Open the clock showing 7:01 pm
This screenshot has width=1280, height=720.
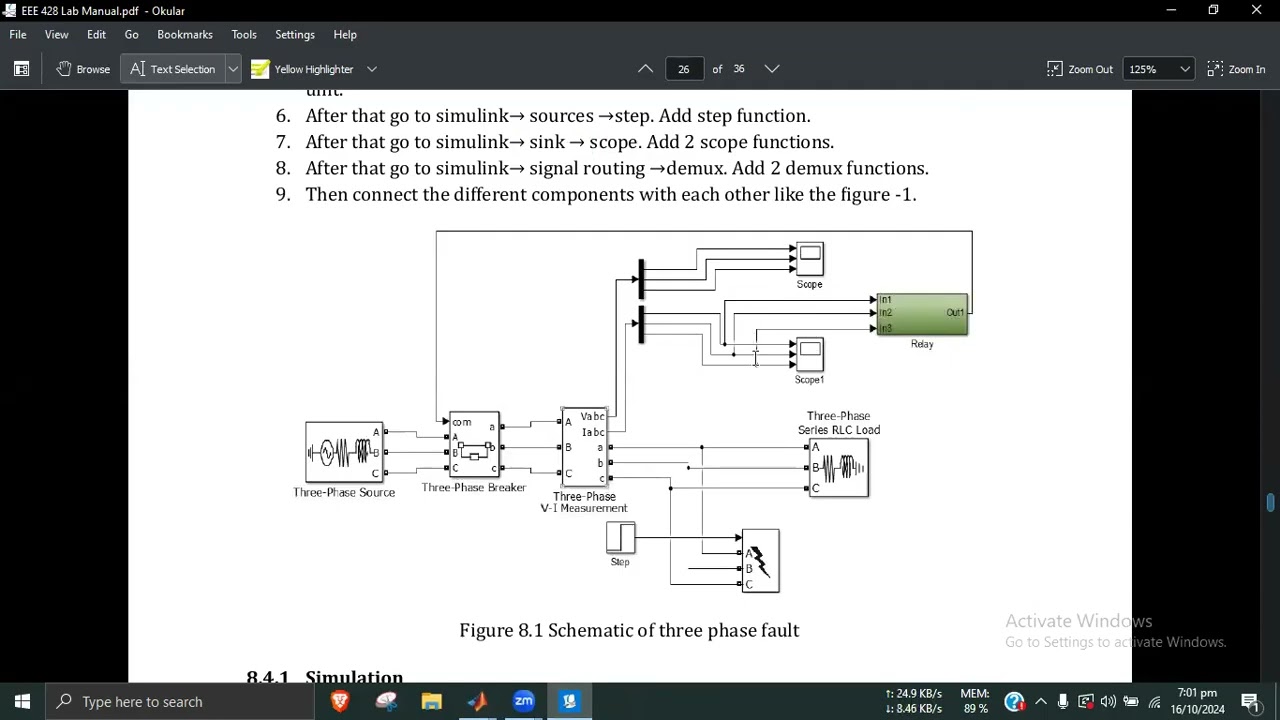(x=1197, y=702)
